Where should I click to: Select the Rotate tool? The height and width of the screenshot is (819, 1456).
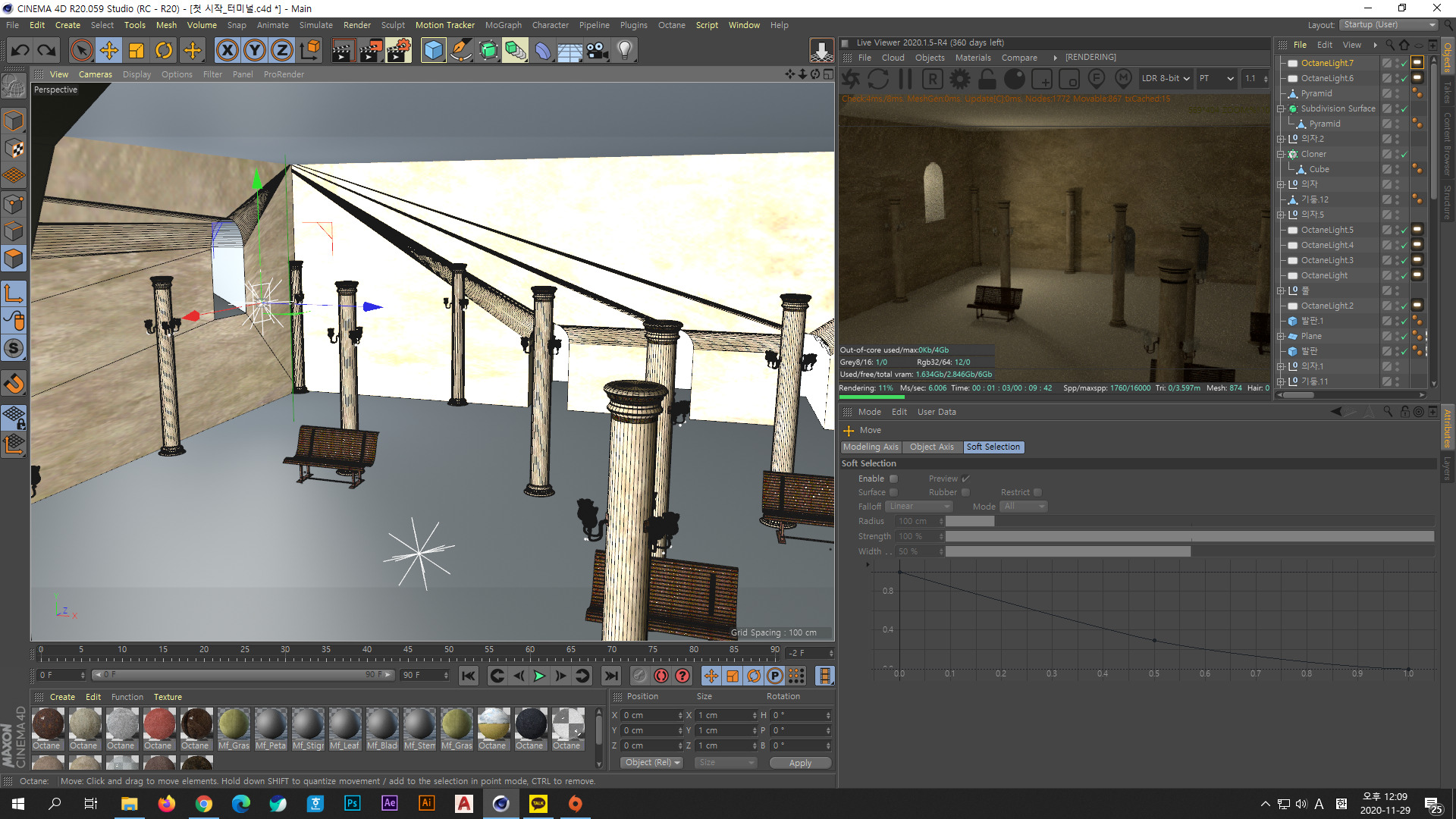coord(164,51)
